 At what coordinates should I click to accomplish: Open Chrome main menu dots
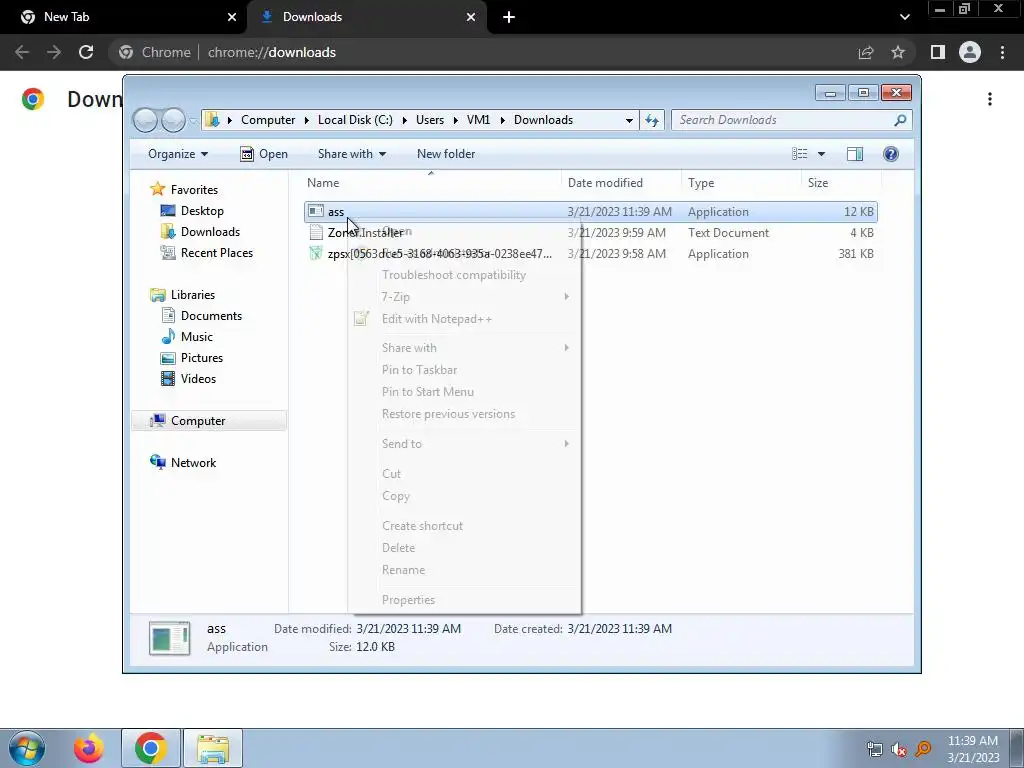(x=1002, y=52)
